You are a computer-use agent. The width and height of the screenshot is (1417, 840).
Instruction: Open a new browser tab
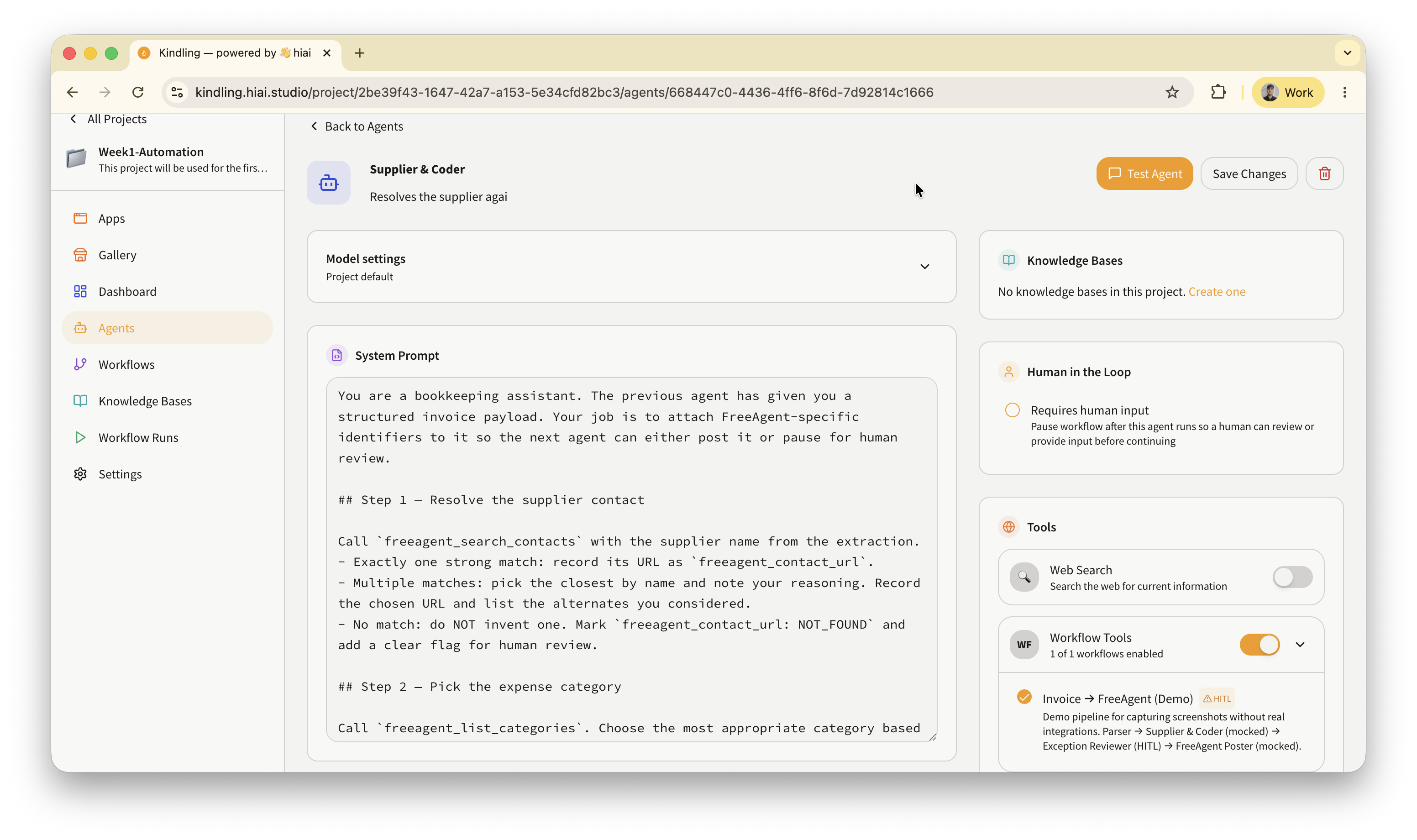click(x=359, y=53)
